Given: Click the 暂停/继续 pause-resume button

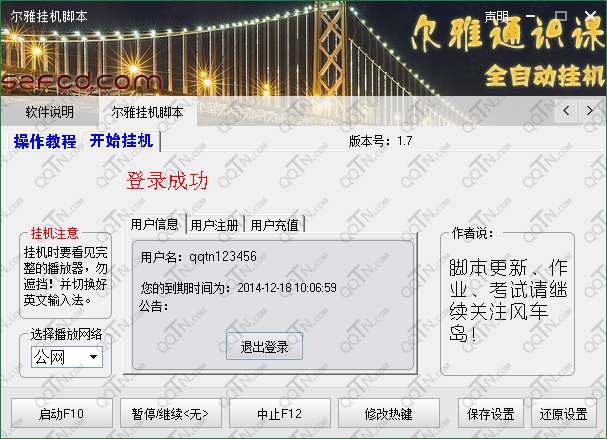Looking at the screenshot, I should click(170, 413).
